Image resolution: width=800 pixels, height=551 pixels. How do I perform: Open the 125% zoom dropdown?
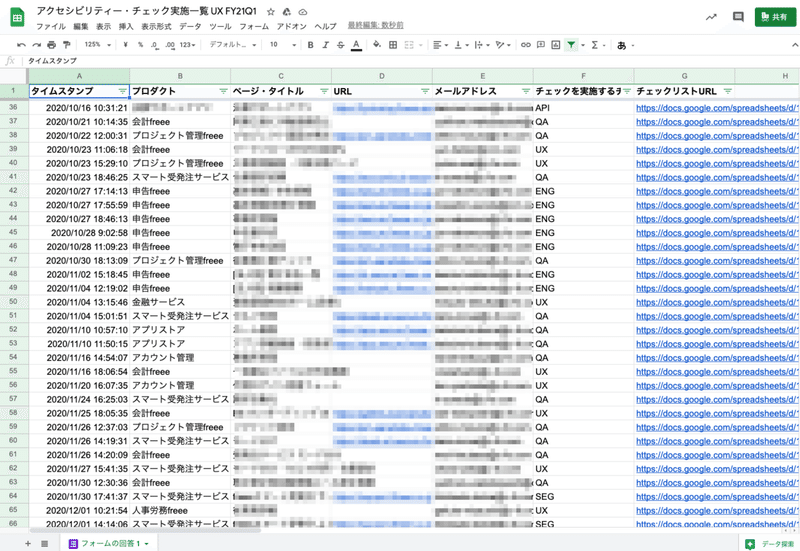point(97,45)
